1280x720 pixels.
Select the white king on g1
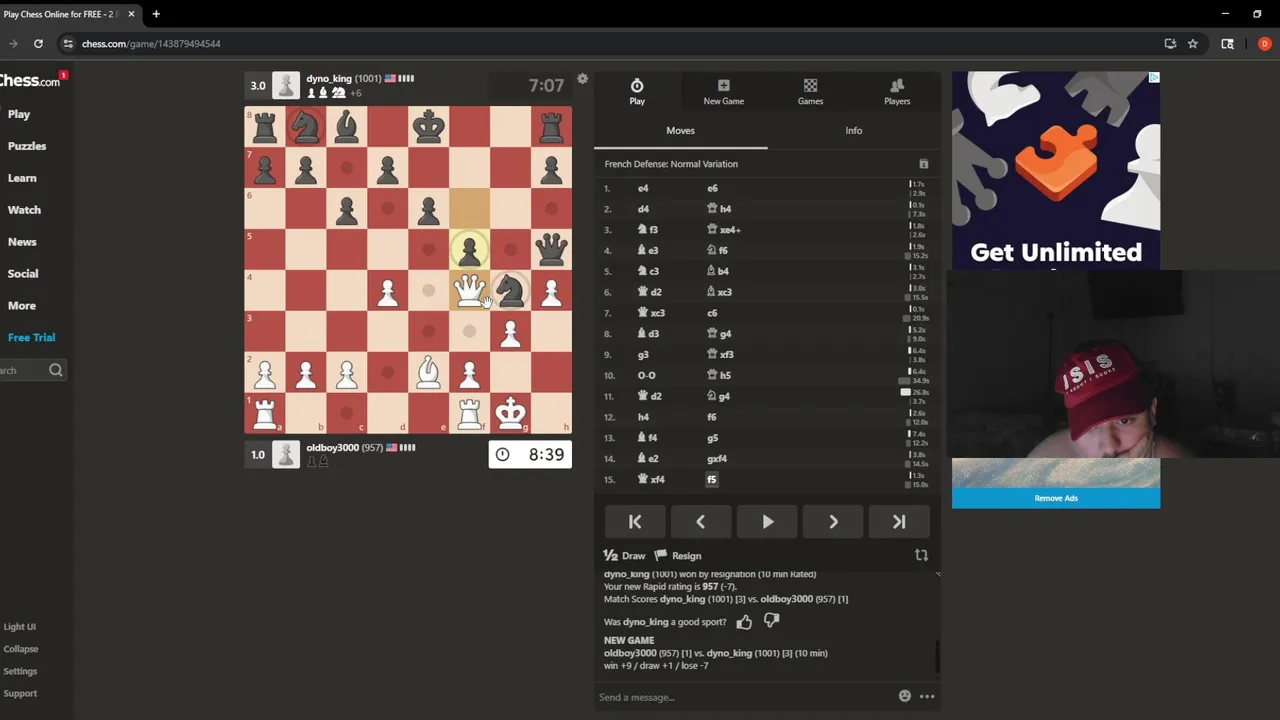[x=510, y=413]
